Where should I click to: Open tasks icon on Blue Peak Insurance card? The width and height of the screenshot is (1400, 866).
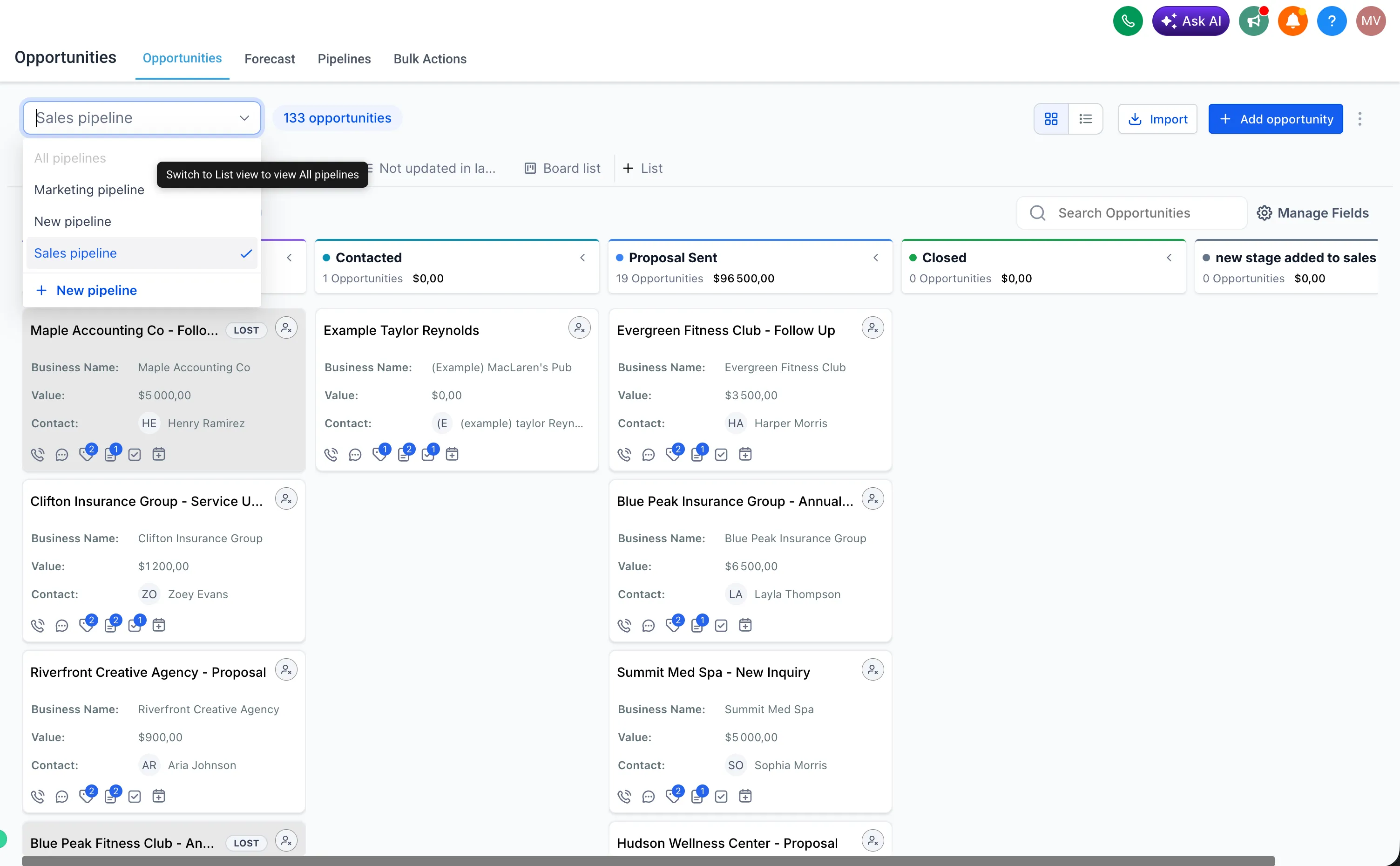point(721,626)
